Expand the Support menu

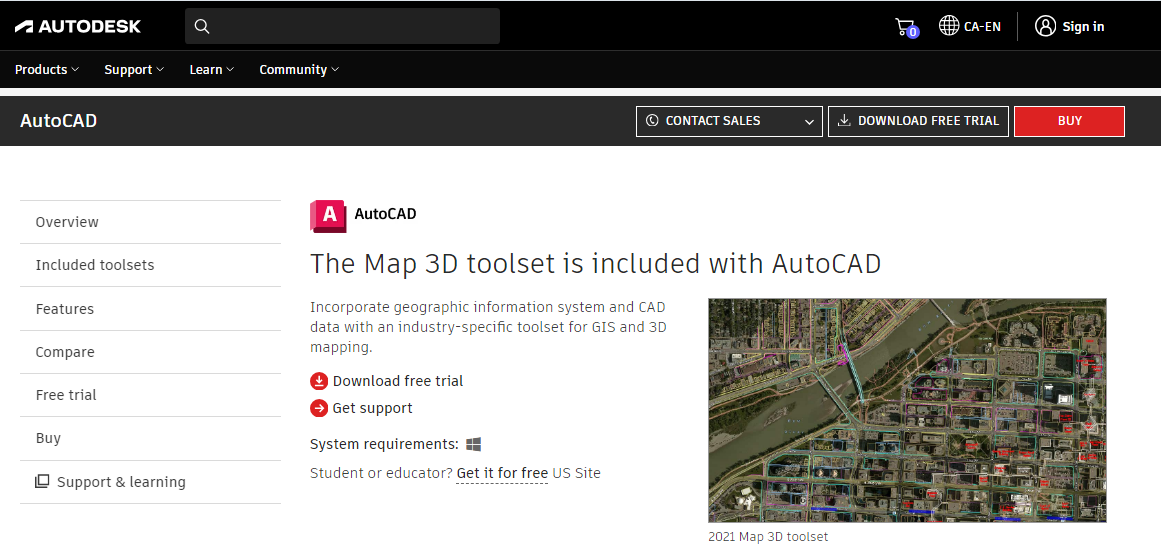(x=134, y=70)
